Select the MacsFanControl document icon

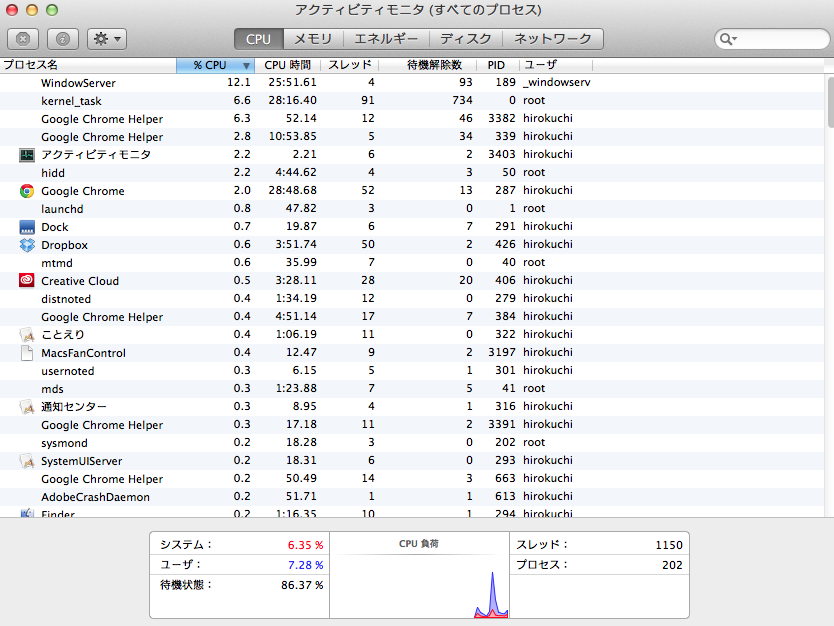27,353
